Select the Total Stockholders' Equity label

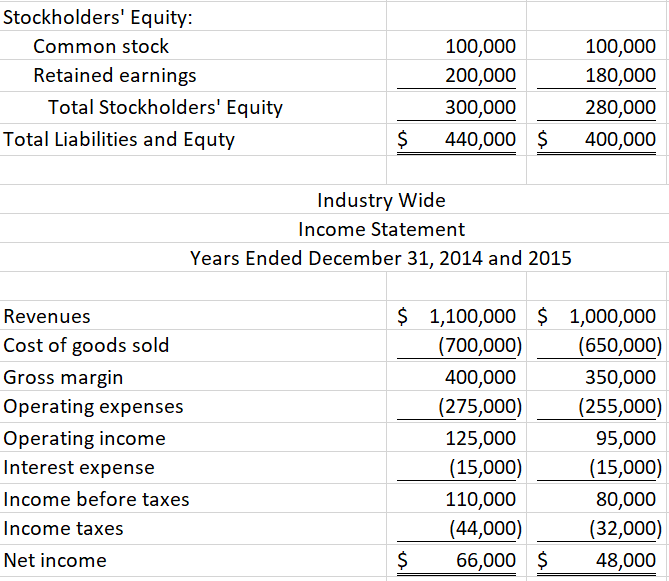click(165, 107)
